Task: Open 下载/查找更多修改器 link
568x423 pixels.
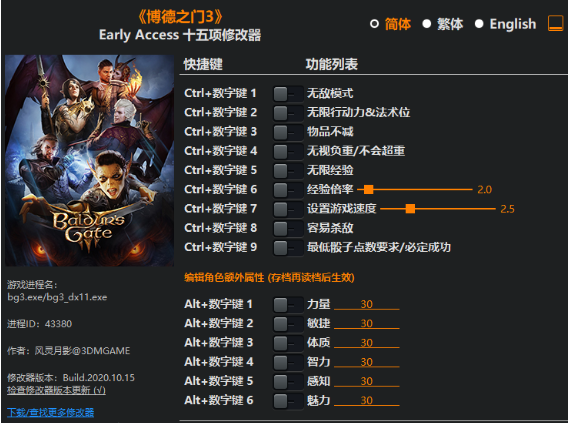Action: click(x=50, y=412)
